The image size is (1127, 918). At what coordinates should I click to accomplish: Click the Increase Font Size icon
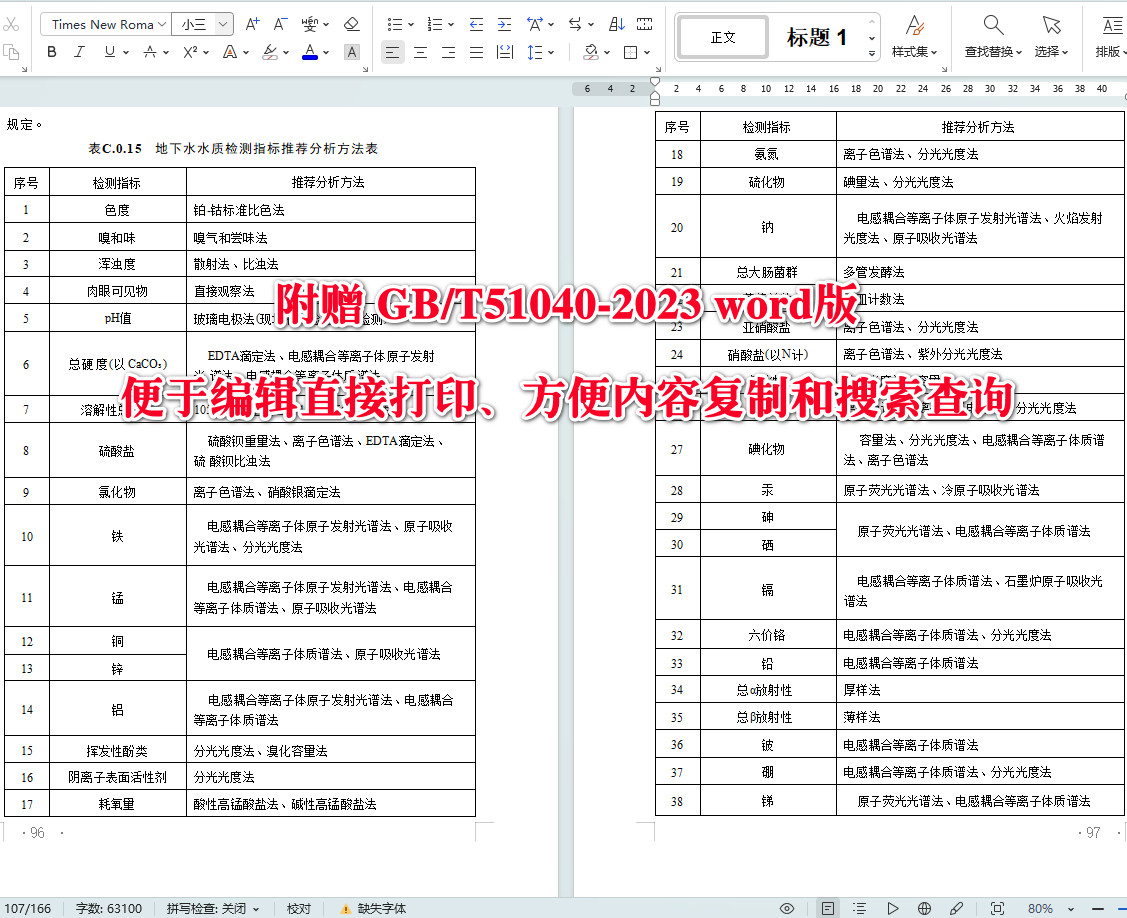coord(253,23)
